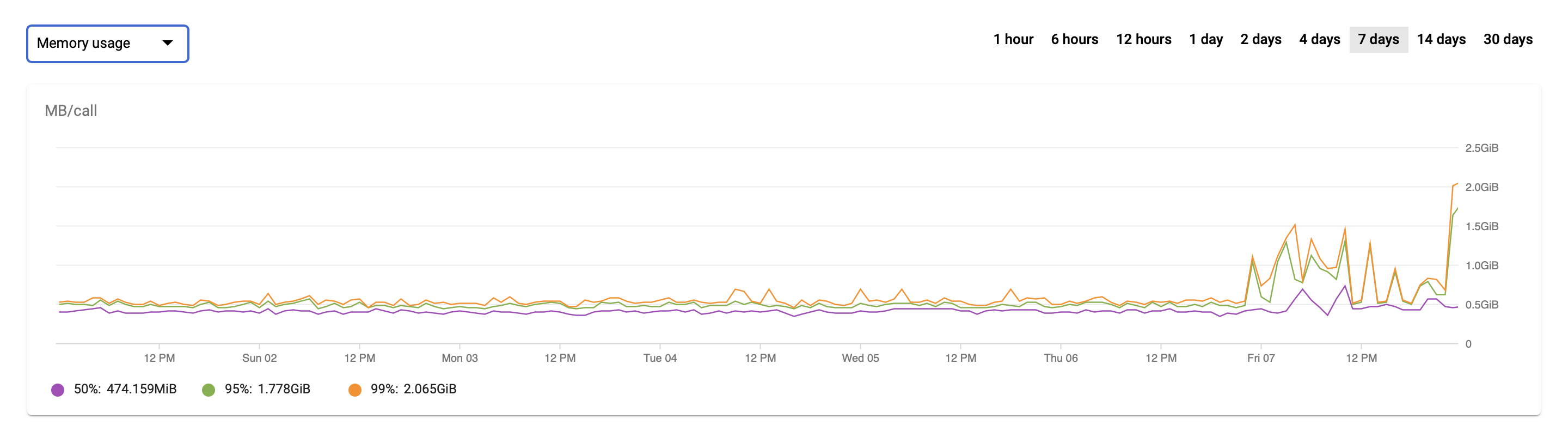This screenshot has height=432, width=1568.
Task: Toggle the 99% percentile series label
Action: [413, 390]
